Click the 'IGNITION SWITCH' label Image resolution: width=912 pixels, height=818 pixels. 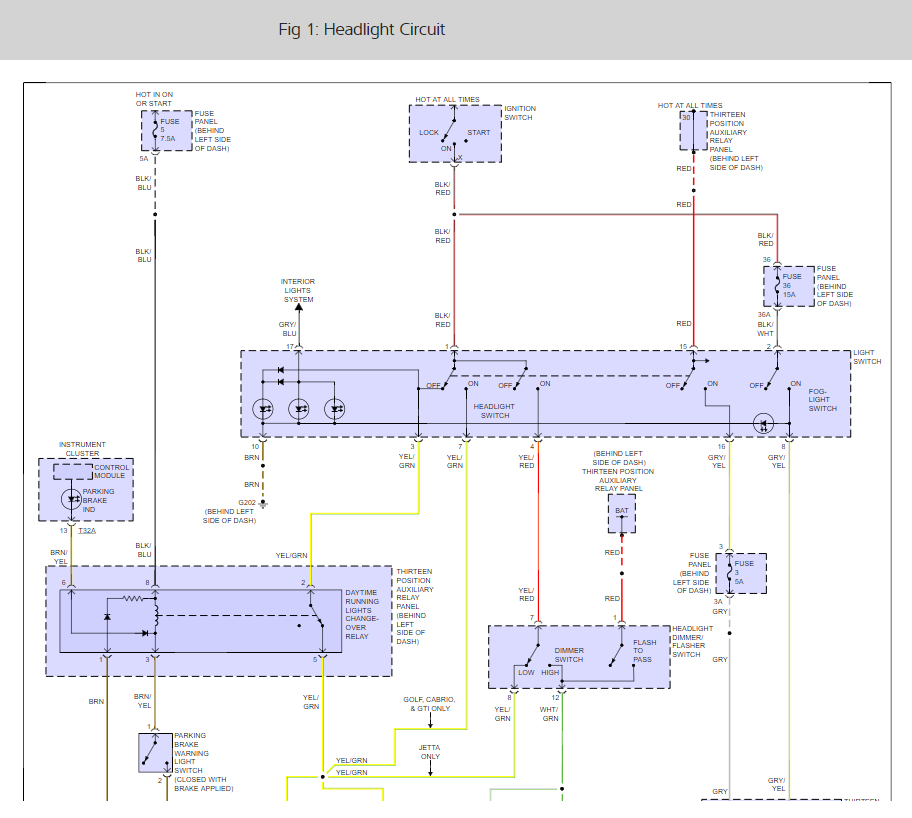519,113
